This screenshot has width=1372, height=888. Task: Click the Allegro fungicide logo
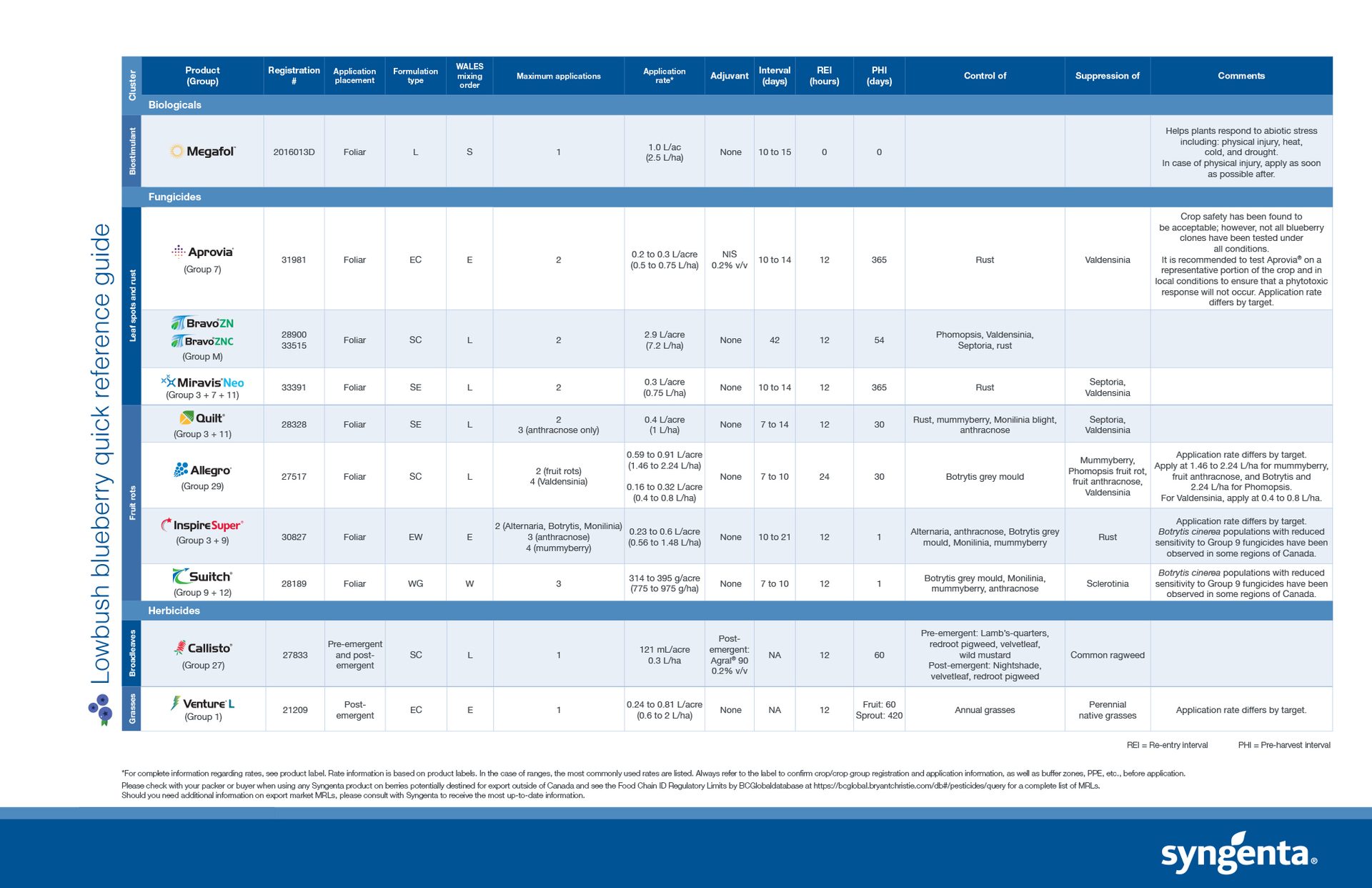[203, 470]
